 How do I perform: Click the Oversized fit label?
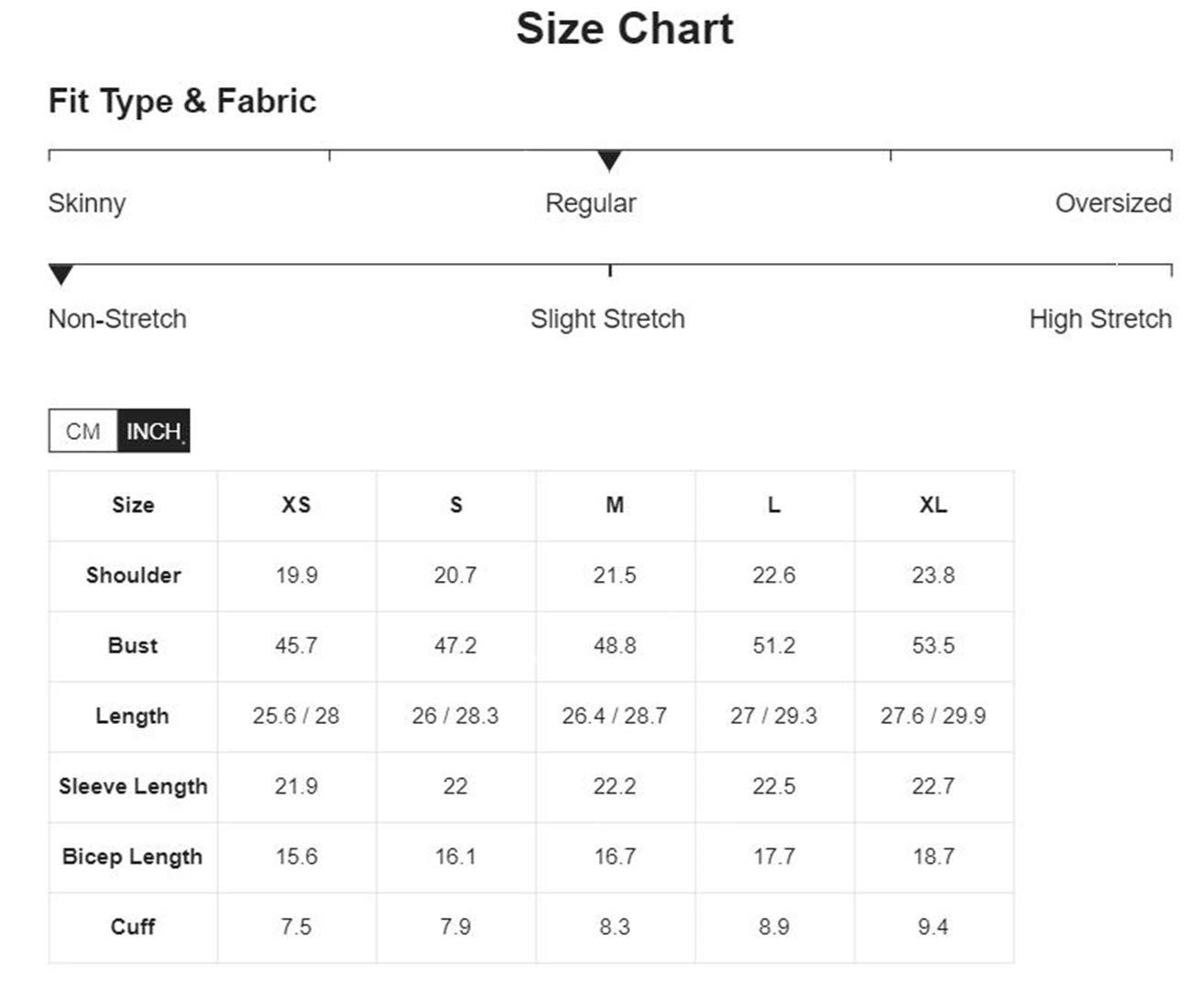(x=1113, y=203)
